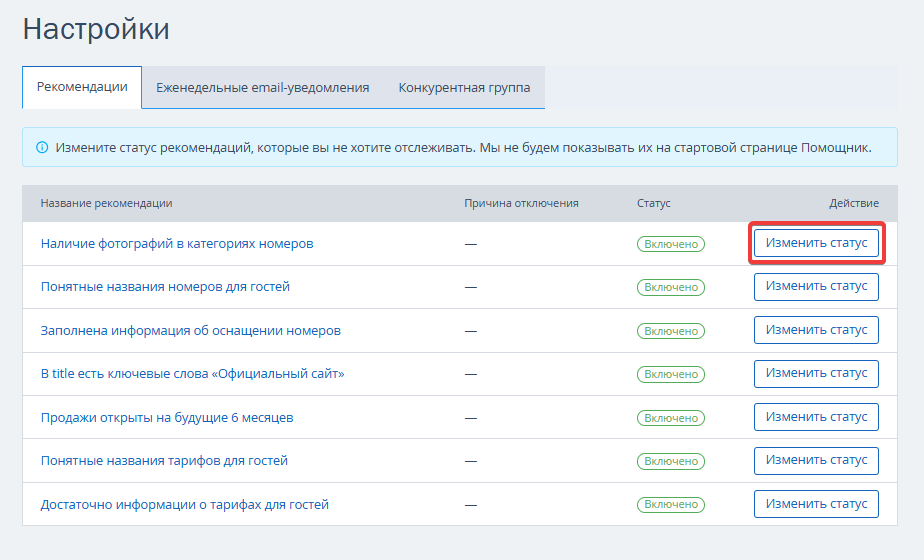The width and height of the screenshot is (924, 560).
Task: Click Включено badge in Достаточно информации о тарифах row
Action: [671, 505]
